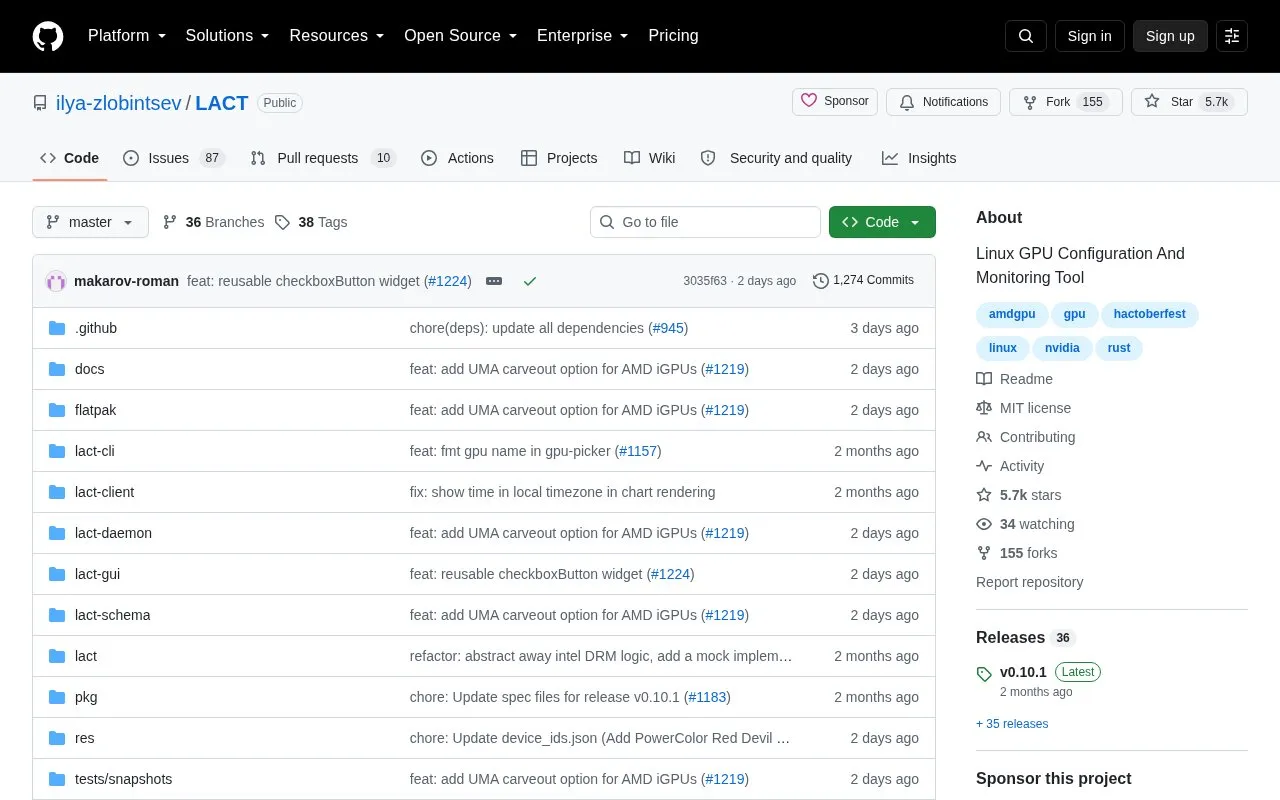Viewport: 1280px width, 800px height.
Task: Open the 38 Tags page
Action: pyautogui.click(x=311, y=222)
